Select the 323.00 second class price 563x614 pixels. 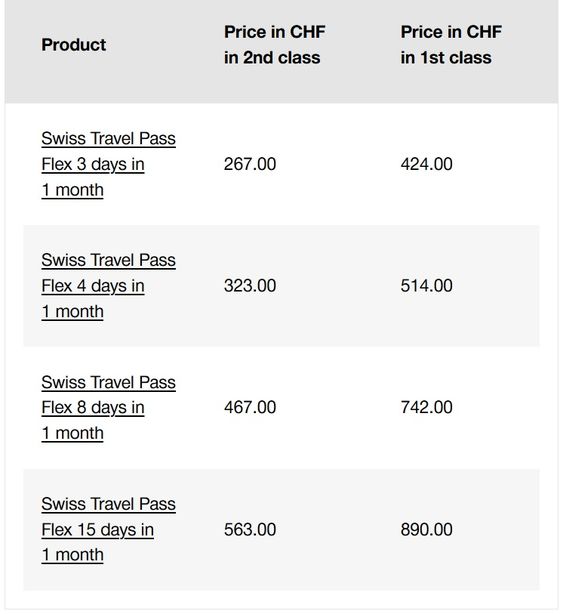pos(250,286)
